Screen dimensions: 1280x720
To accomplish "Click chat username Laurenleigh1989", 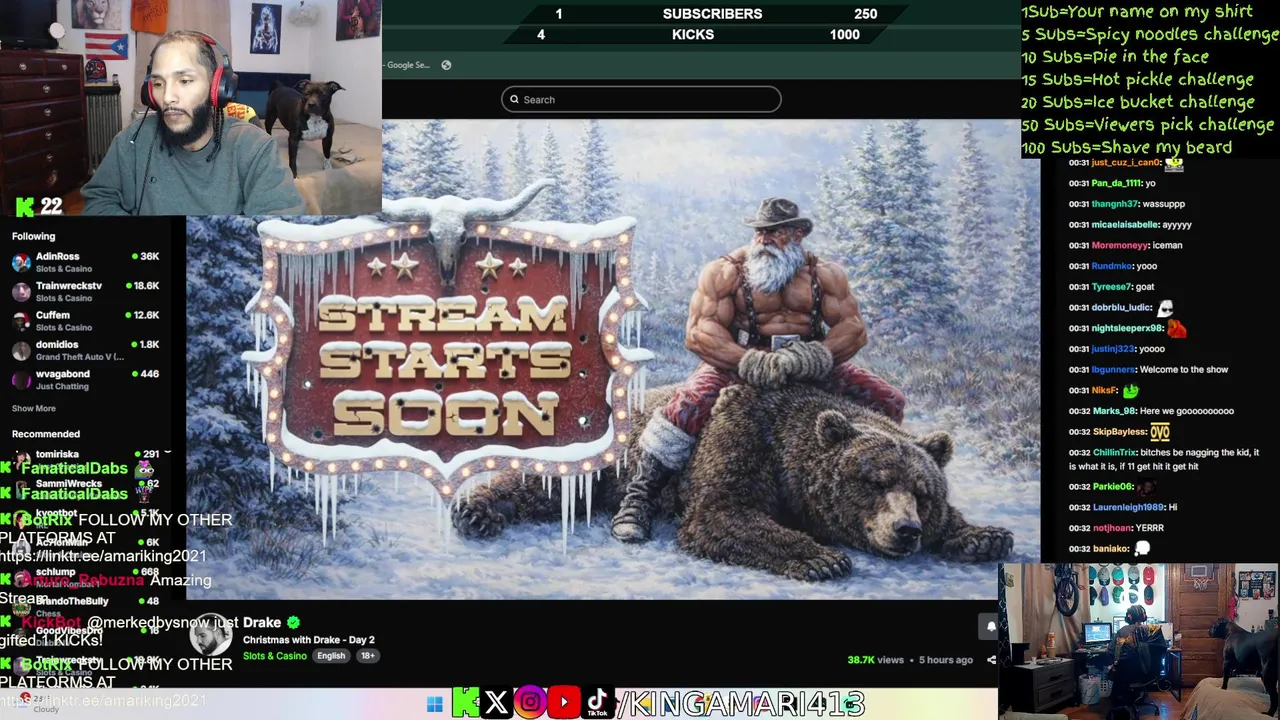I will tap(1128, 507).
